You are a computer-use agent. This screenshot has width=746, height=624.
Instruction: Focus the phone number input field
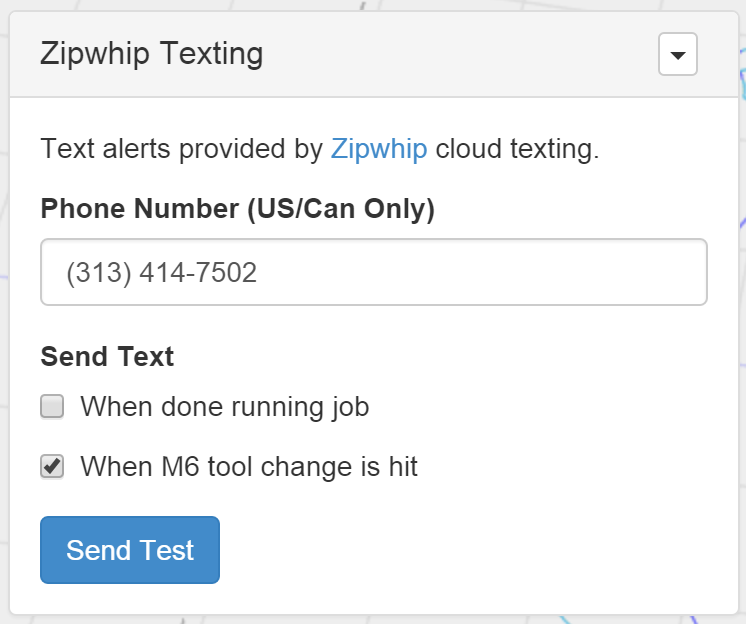click(373, 272)
